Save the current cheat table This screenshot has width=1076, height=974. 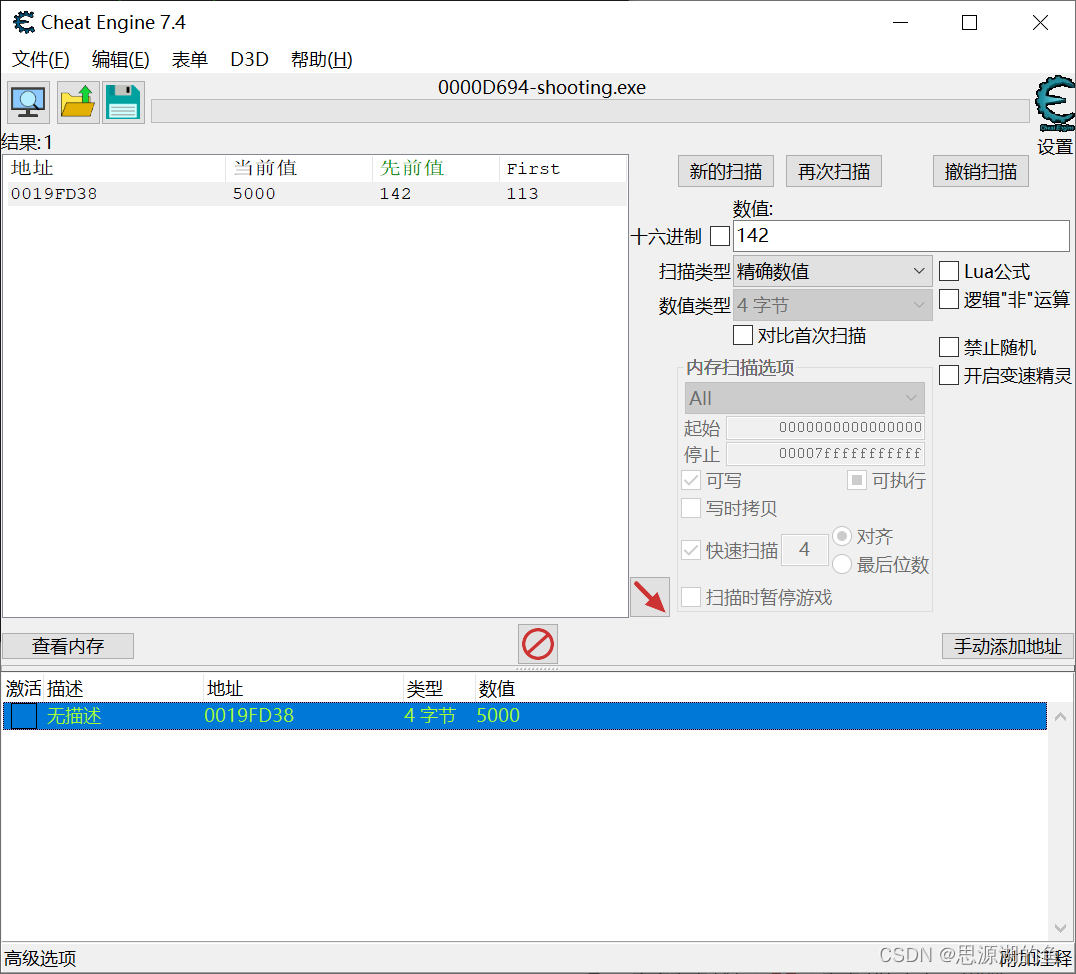coord(122,101)
